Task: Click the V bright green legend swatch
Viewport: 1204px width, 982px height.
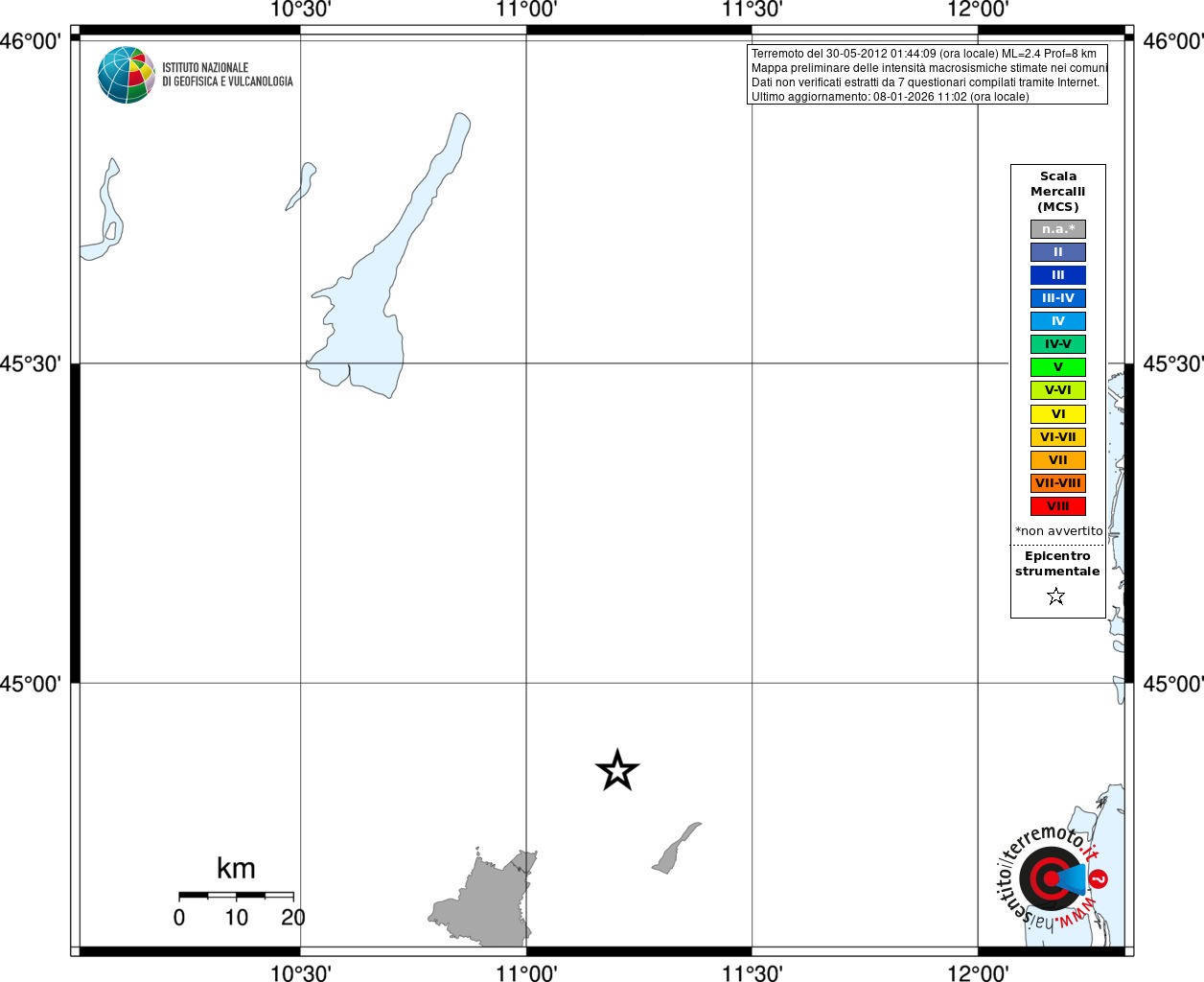Action: pyautogui.click(x=1058, y=367)
